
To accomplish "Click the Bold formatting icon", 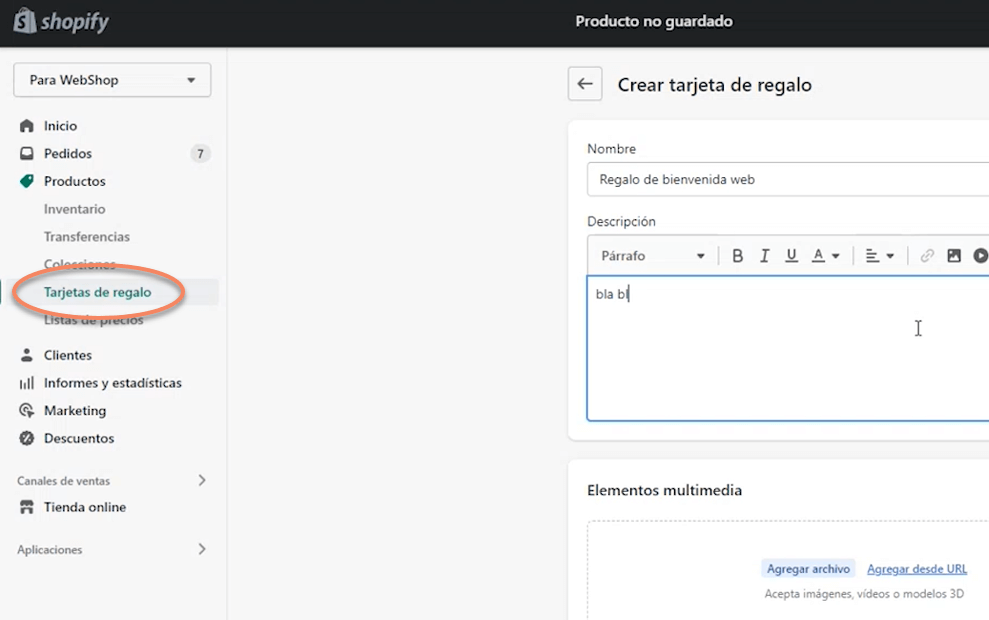I will click(x=737, y=256).
